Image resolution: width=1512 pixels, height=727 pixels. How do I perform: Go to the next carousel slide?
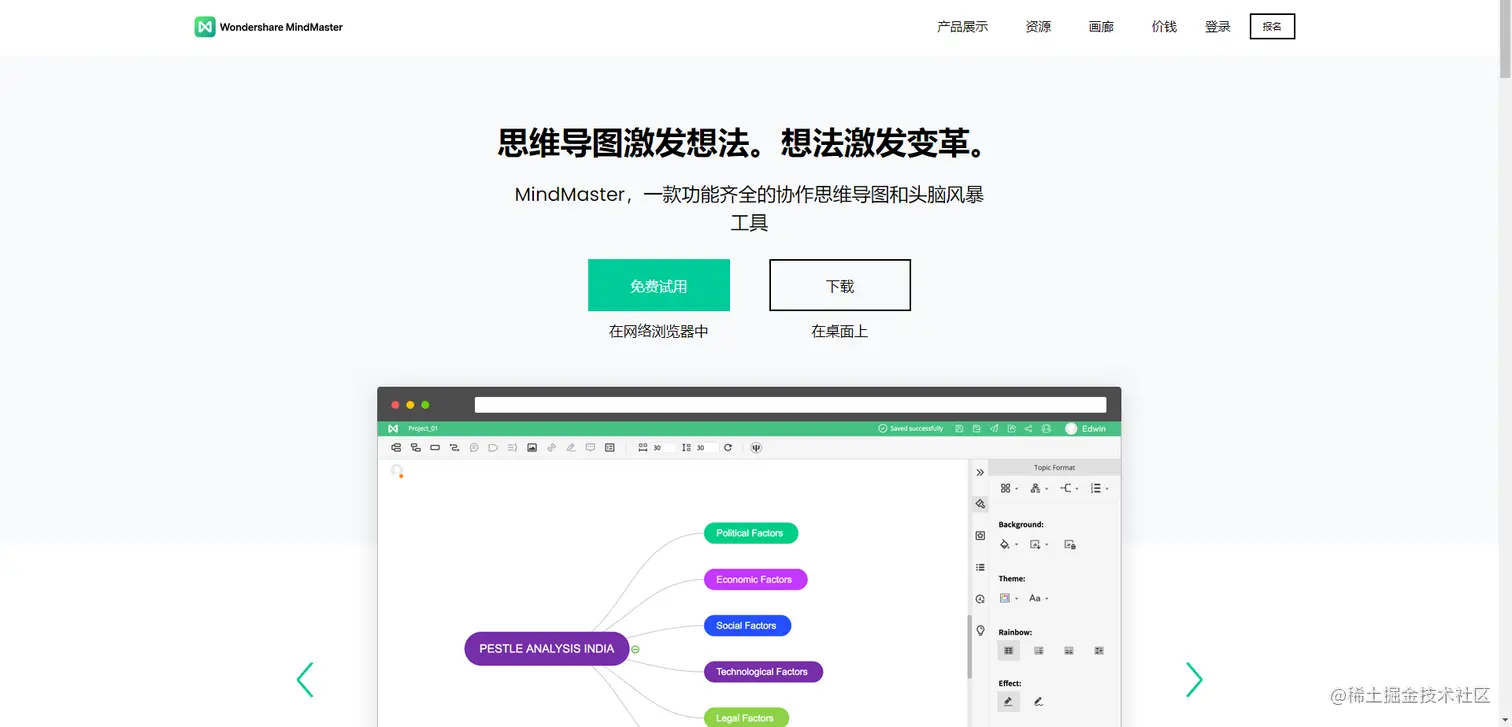tap(1194, 679)
